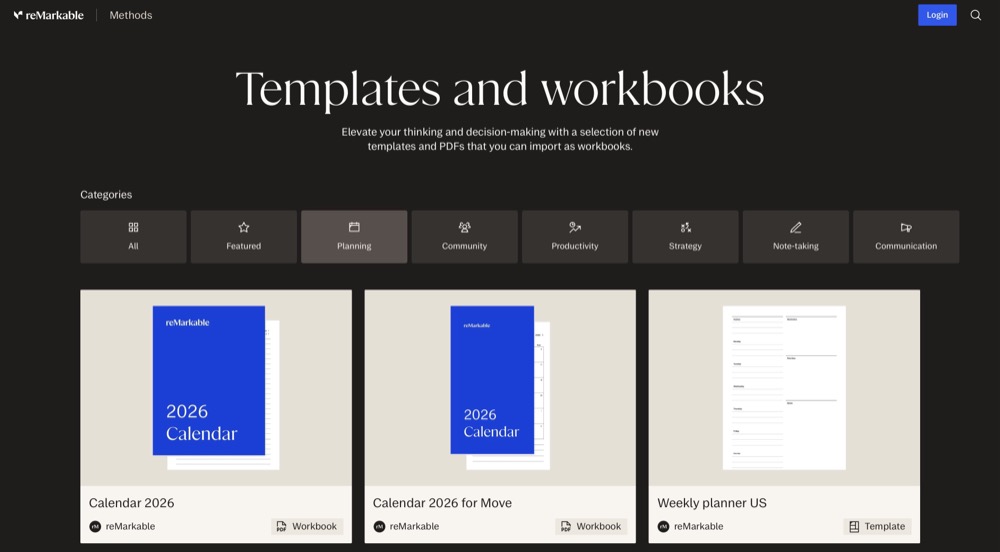Select the Productivity category text label

(575, 246)
